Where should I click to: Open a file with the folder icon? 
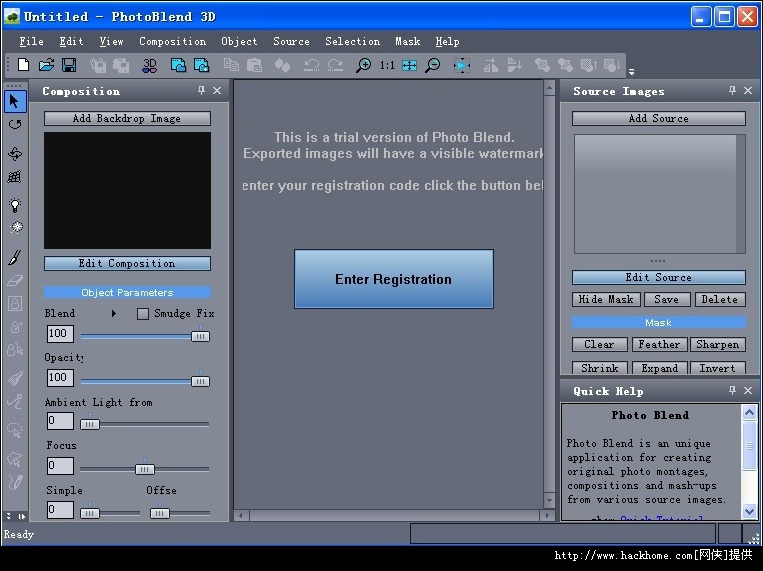click(x=46, y=65)
